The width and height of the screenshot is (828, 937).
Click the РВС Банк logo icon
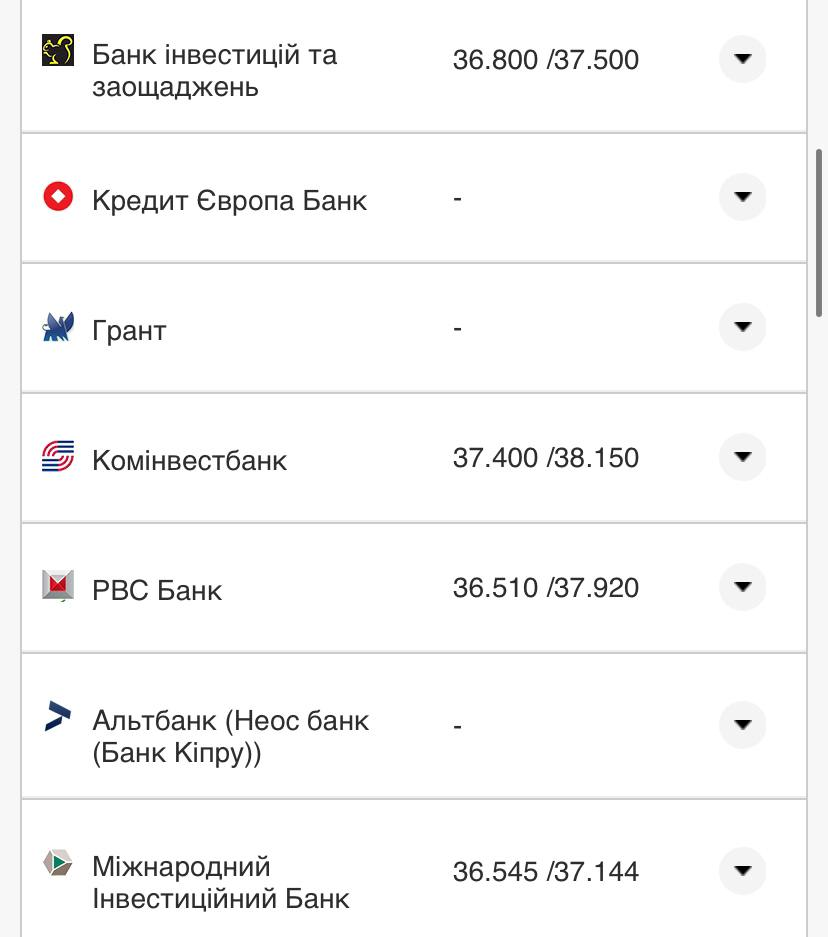(58, 585)
